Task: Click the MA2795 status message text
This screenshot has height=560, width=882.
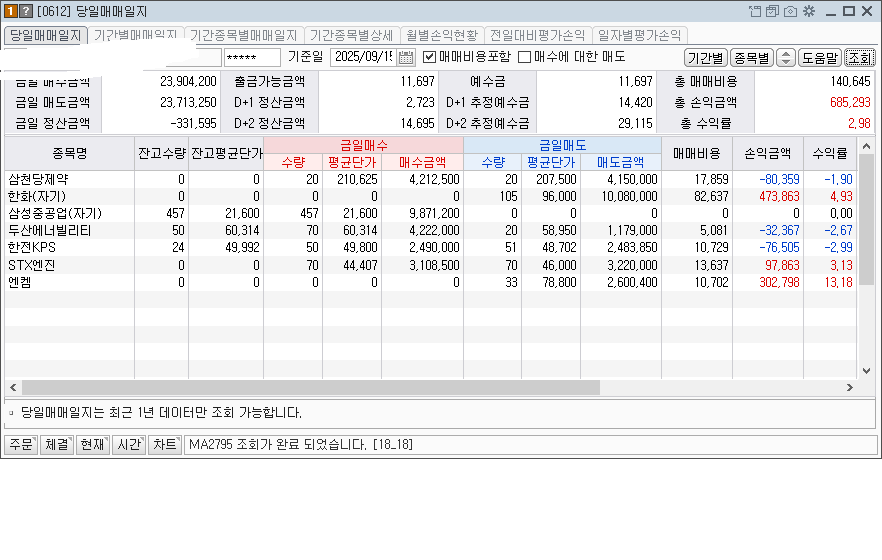Action: pyautogui.click(x=301, y=445)
